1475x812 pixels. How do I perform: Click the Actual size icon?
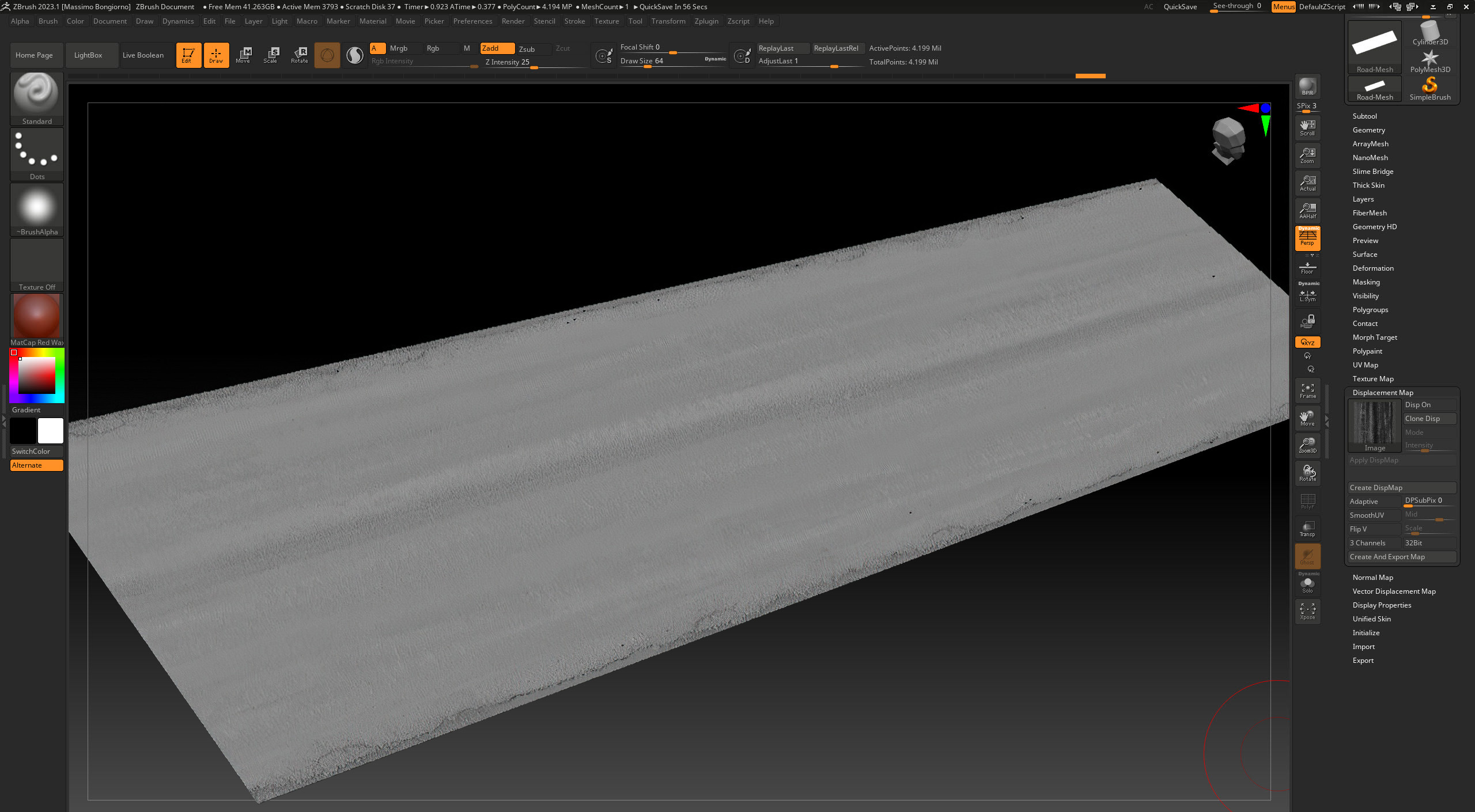click(x=1307, y=183)
